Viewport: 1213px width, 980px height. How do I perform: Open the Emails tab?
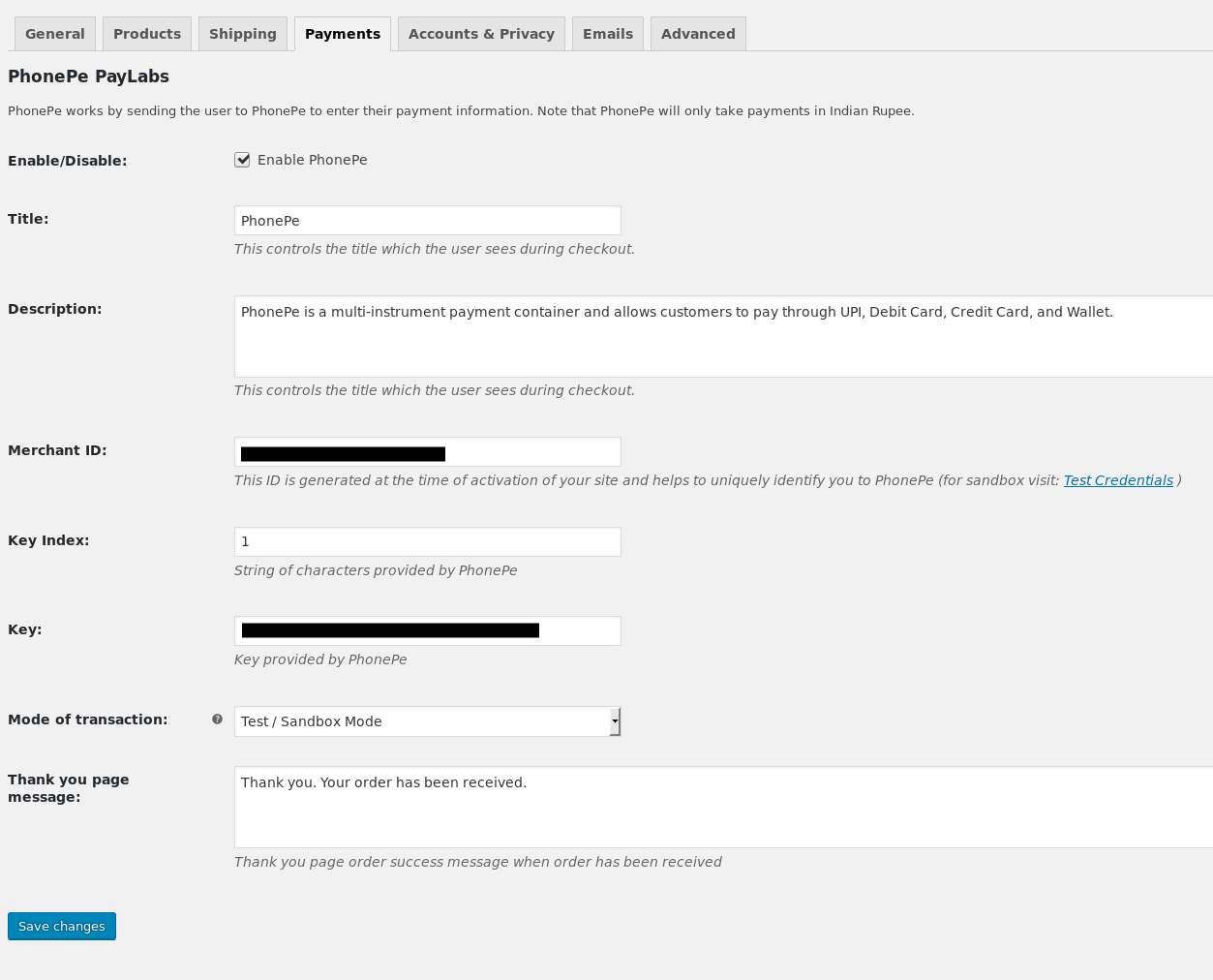click(608, 34)
